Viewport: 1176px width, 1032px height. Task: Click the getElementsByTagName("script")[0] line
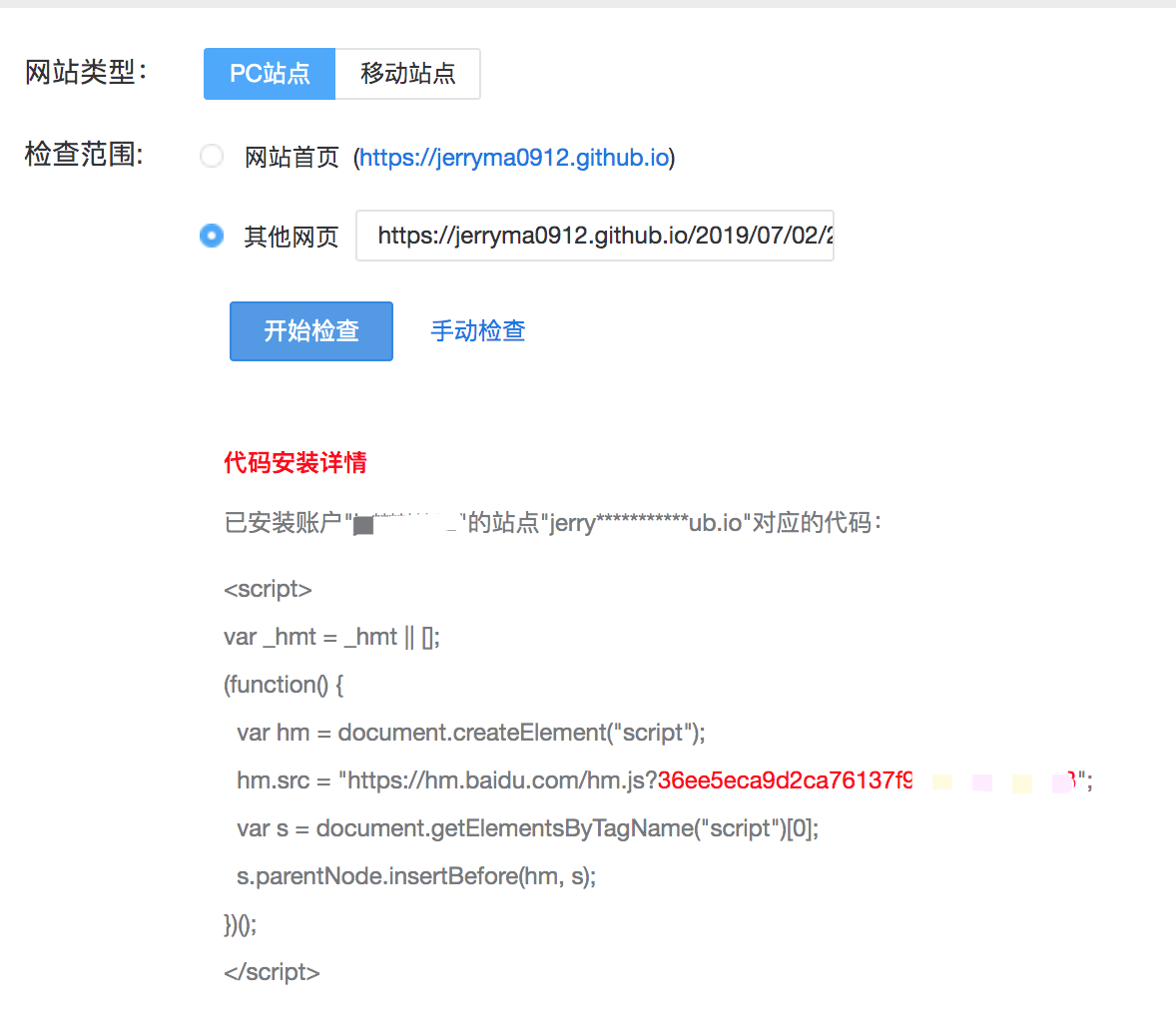click(x=528, y=828)
